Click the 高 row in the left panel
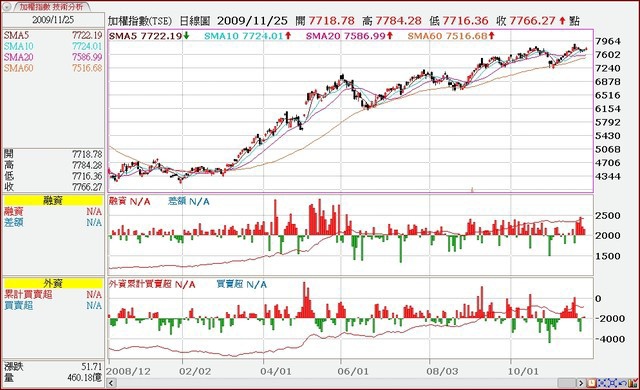The width and height of the screenshot is (640, 390). click(x=53, y=165)
